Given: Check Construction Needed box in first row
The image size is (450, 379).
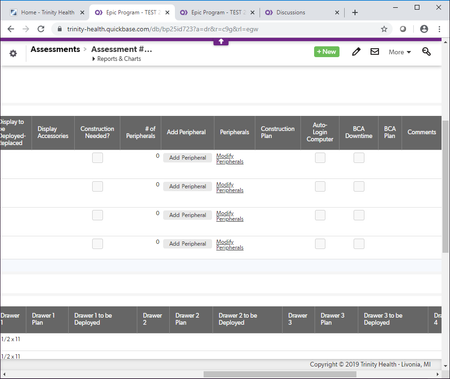Looking at the screenshot, I should point(97,158).
